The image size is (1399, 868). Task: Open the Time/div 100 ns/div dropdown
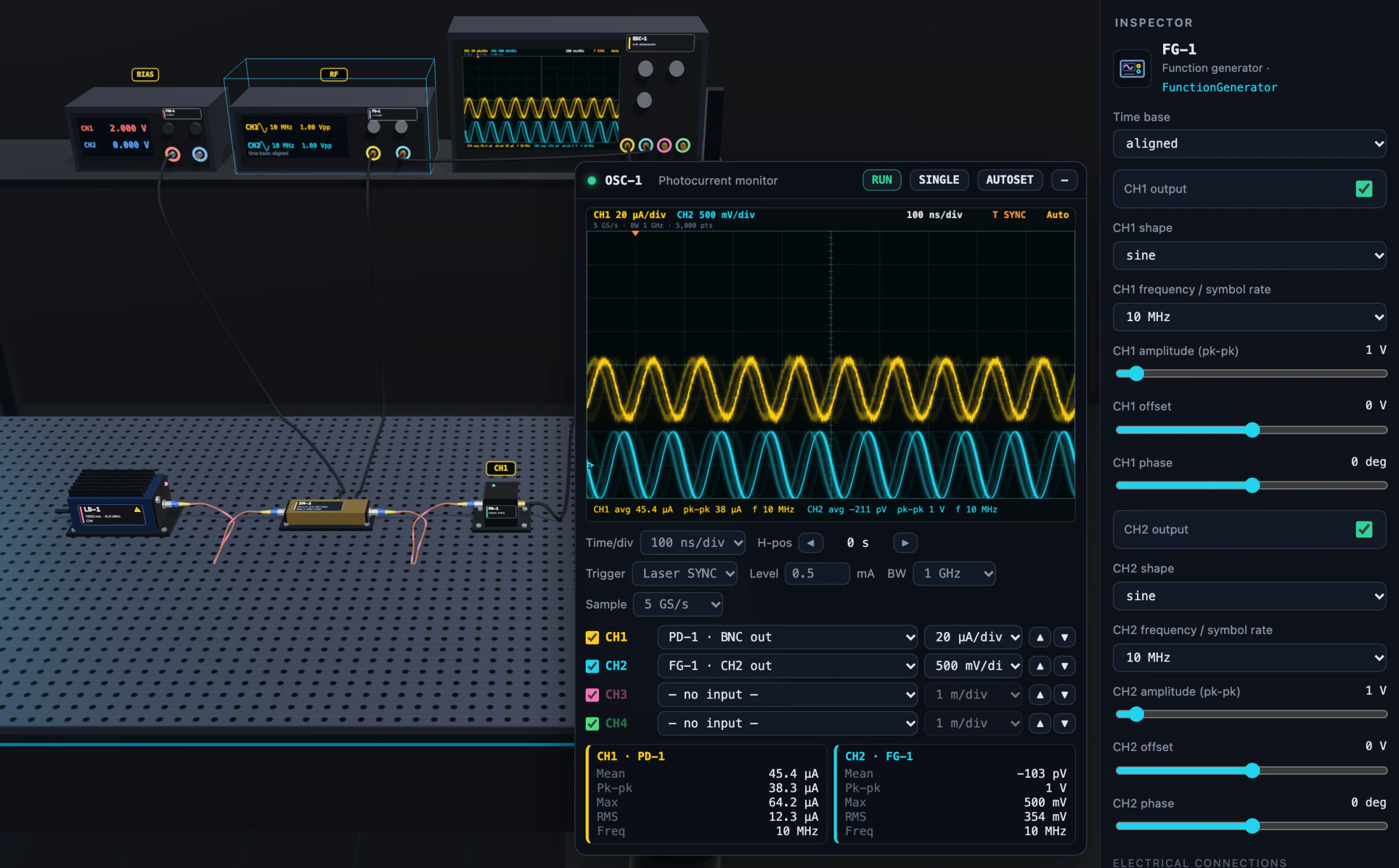pyautogui.click(x=693, y=542)
